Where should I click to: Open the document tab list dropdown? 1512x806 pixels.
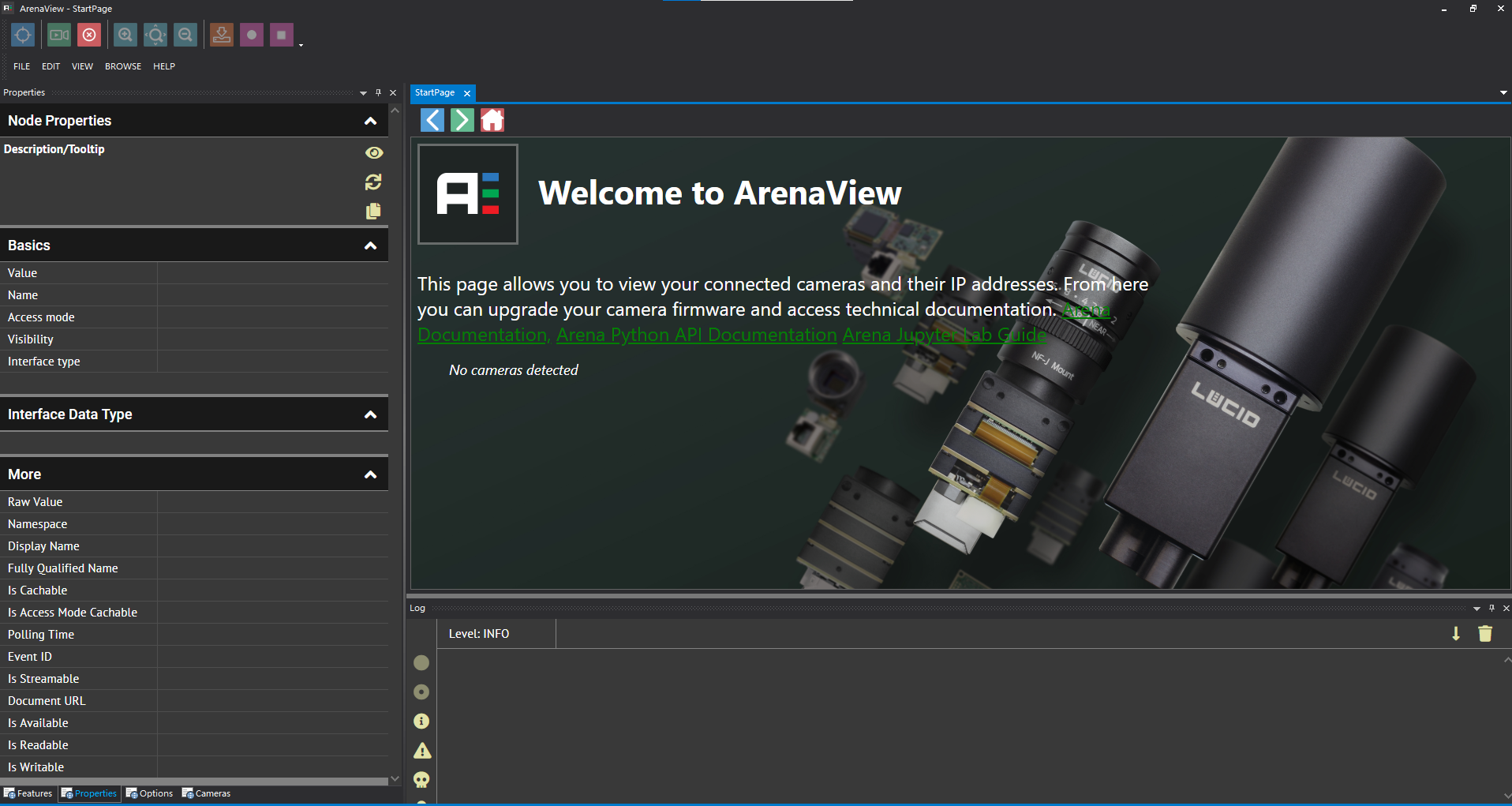coord(1503,93)
